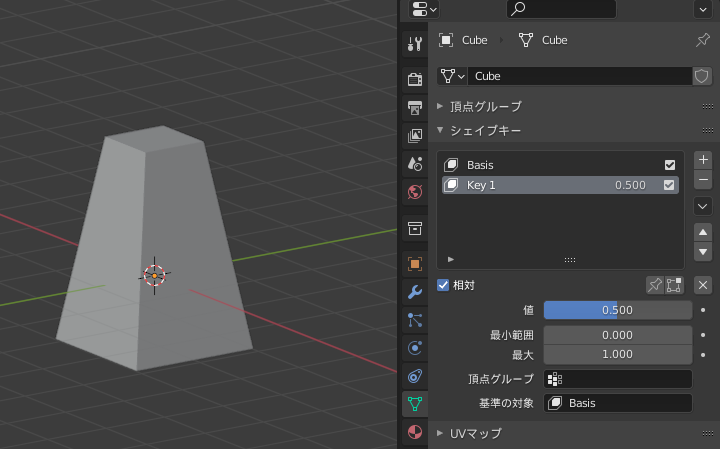
Task: Grab the shape key list resize handle
Action: [570, 260]
